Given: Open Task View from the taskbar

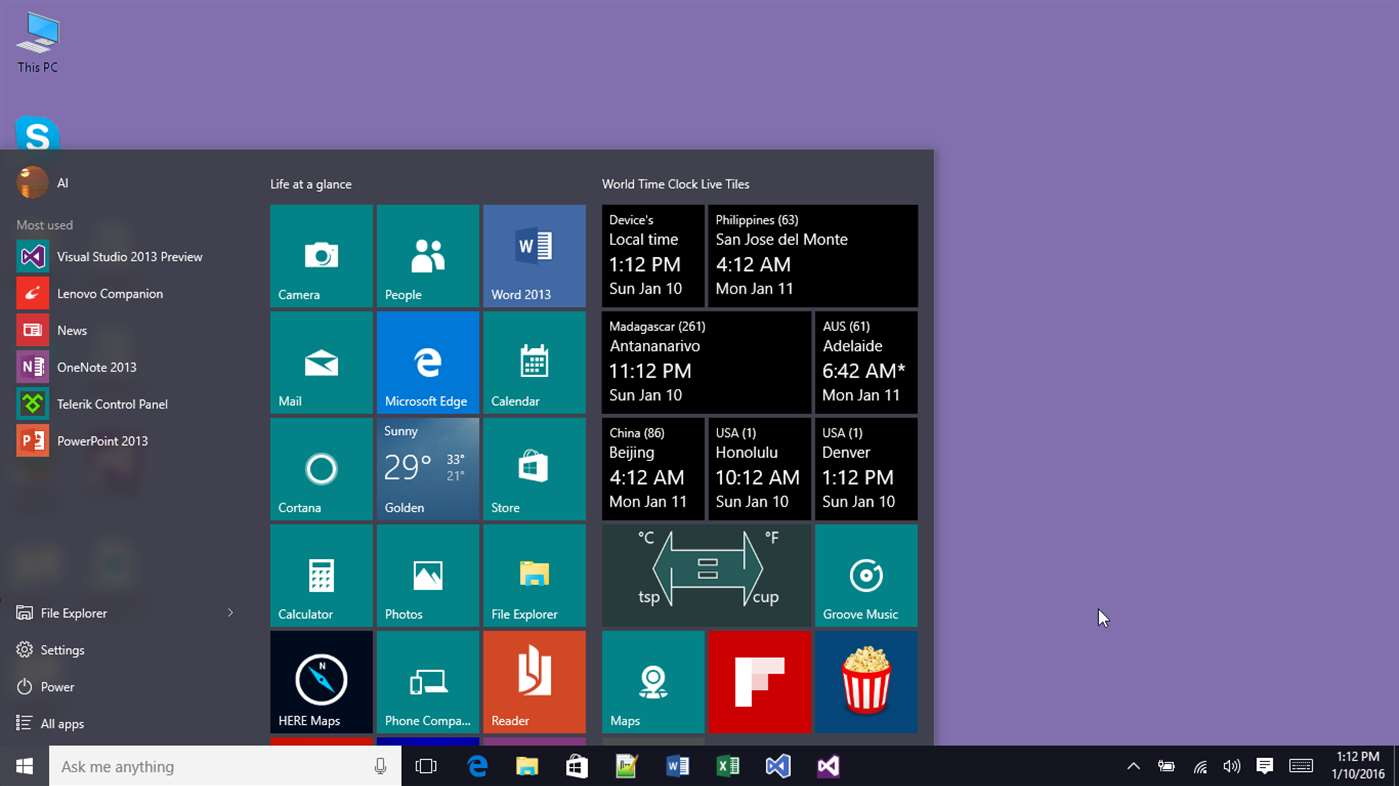Looking at the screenshot, I should (x=426, y=766).
